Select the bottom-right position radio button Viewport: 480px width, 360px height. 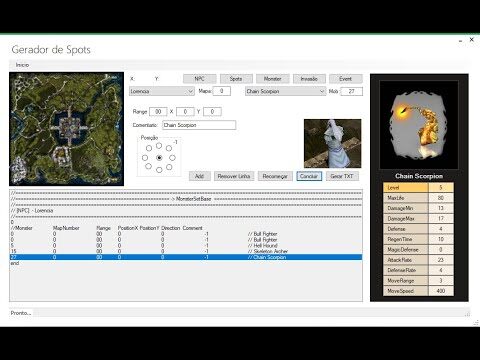pyautogui.click(x=169, y=167)
